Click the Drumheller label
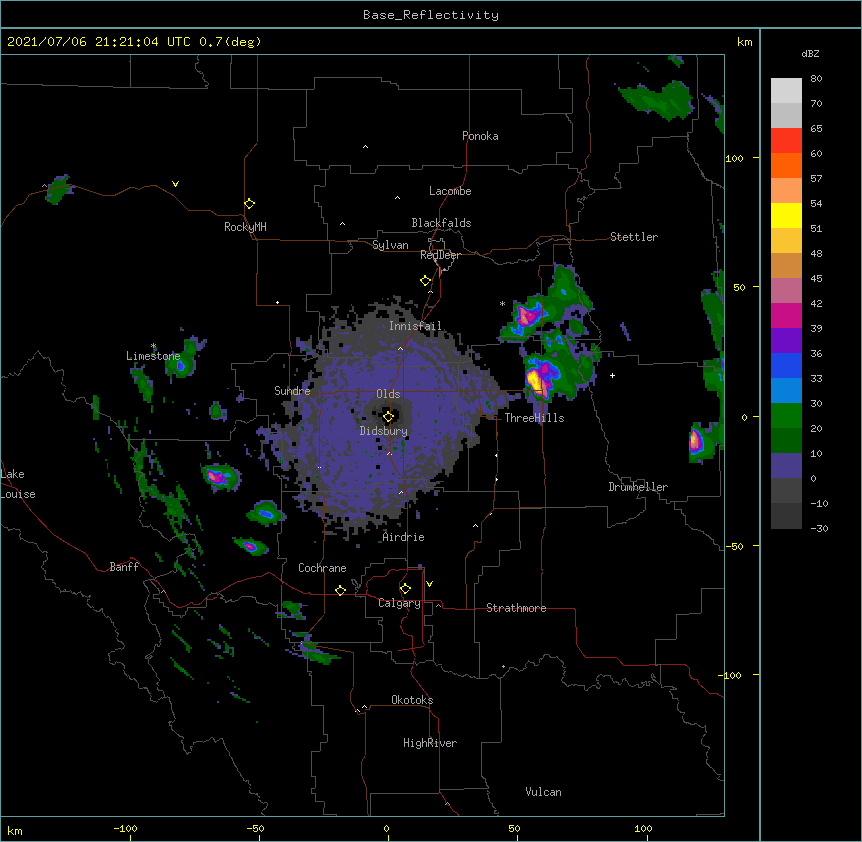This screenshot has height=842, width=862. [x=638, y=487]
